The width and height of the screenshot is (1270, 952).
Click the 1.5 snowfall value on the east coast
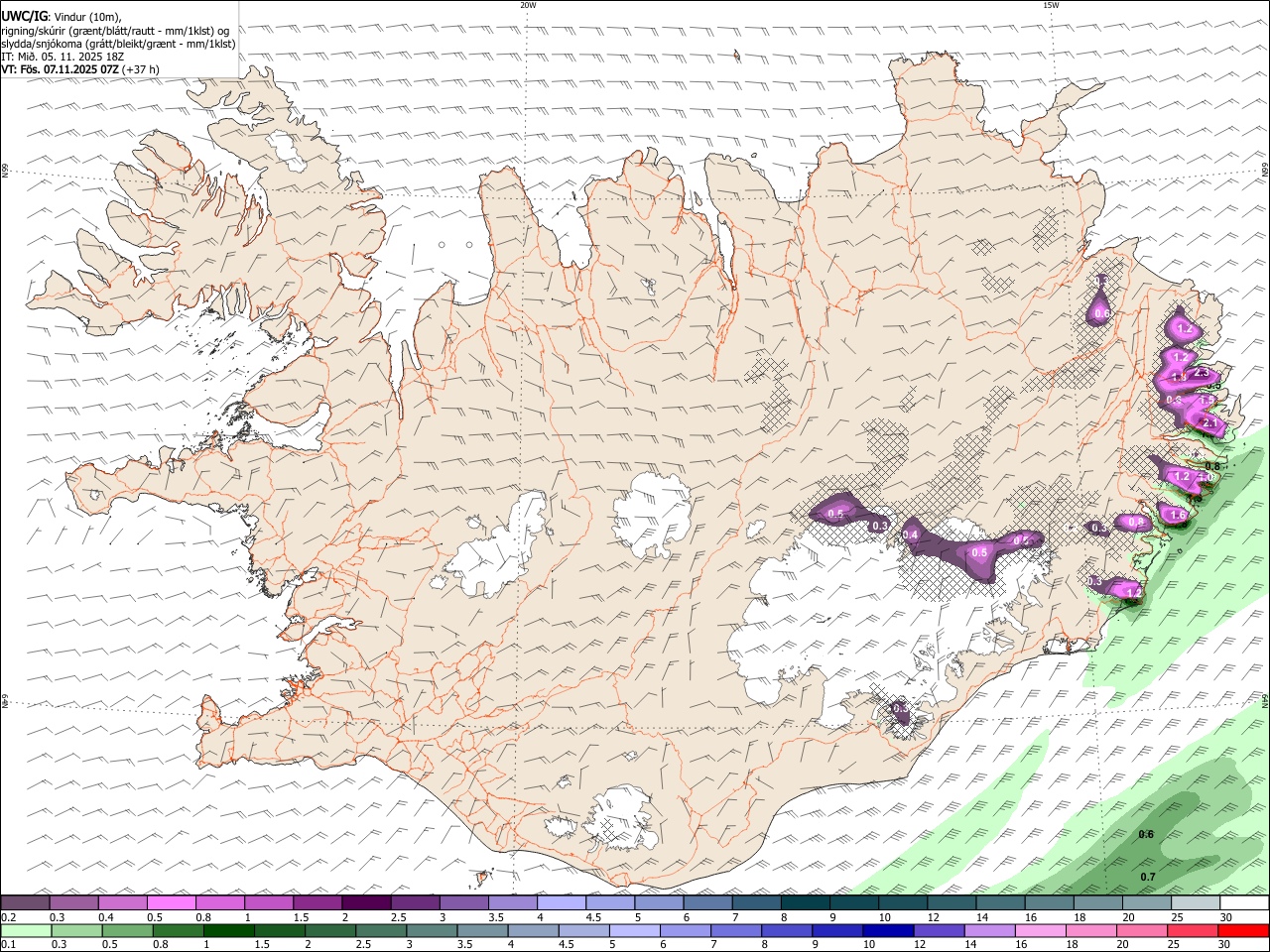[x=1207, y=401]
